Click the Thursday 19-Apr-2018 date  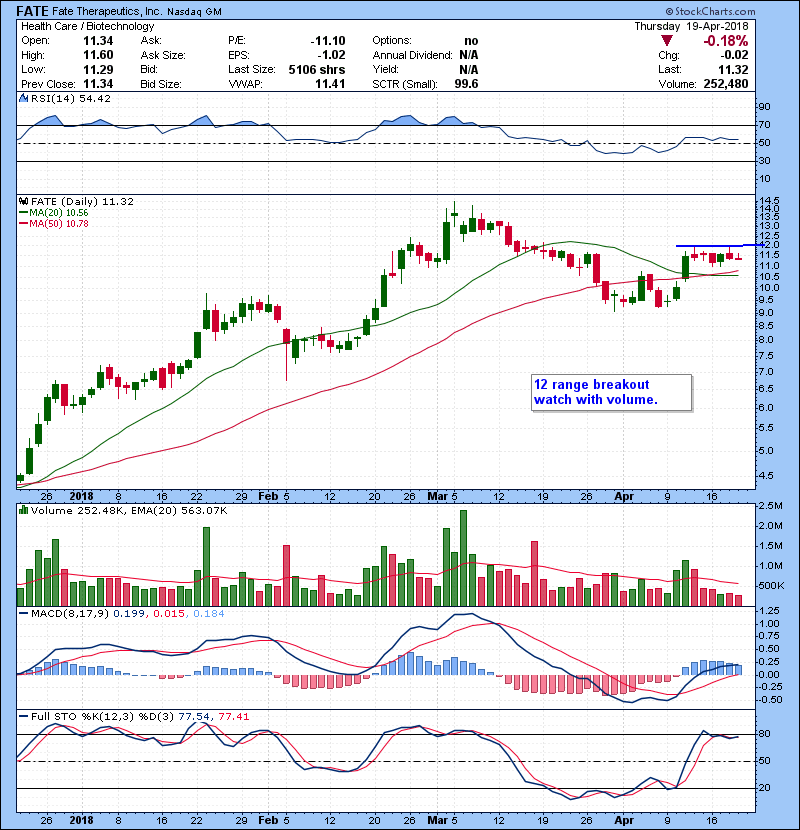click(691, 26)
